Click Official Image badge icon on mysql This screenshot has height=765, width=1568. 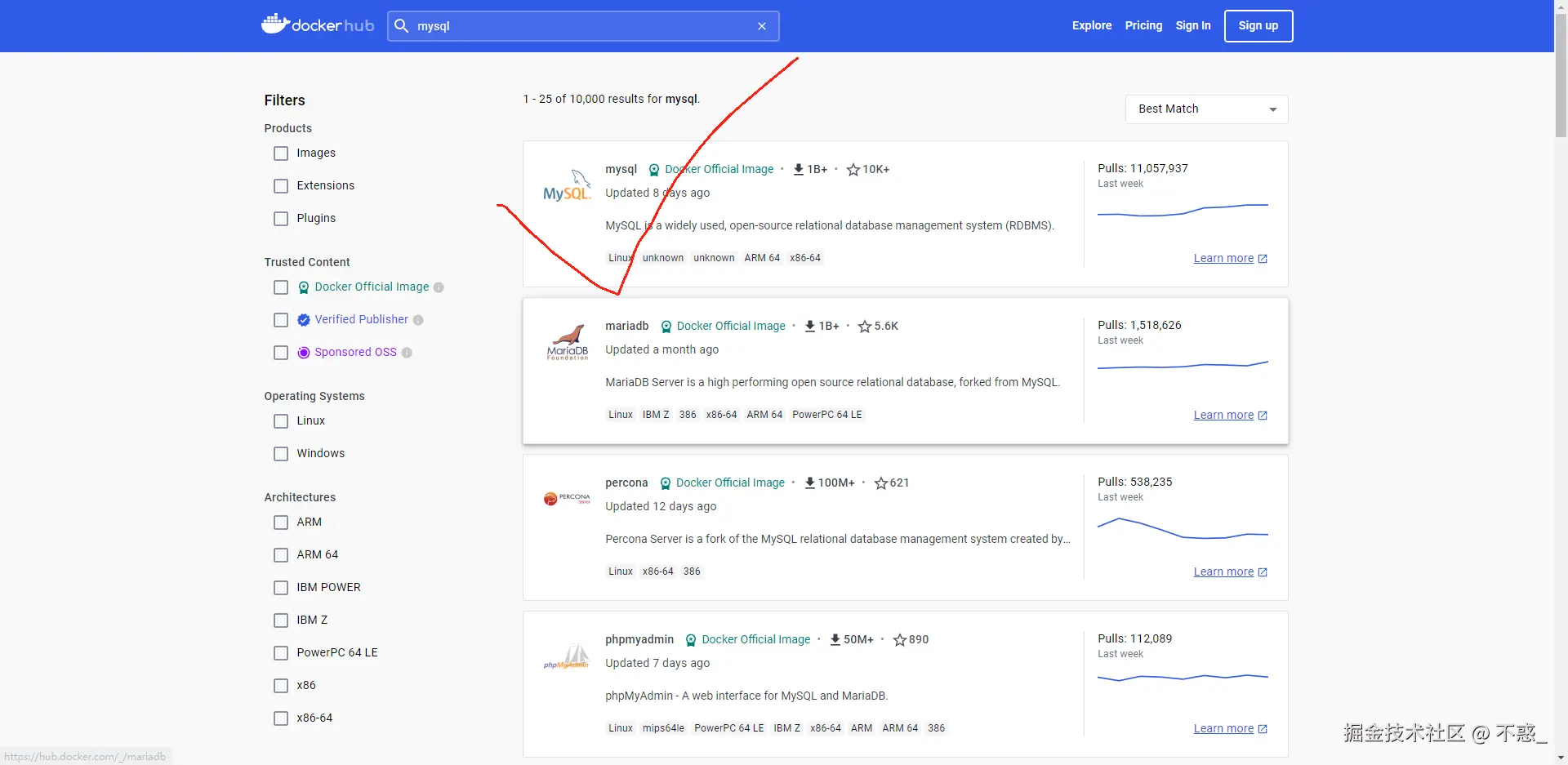point(654,170)
